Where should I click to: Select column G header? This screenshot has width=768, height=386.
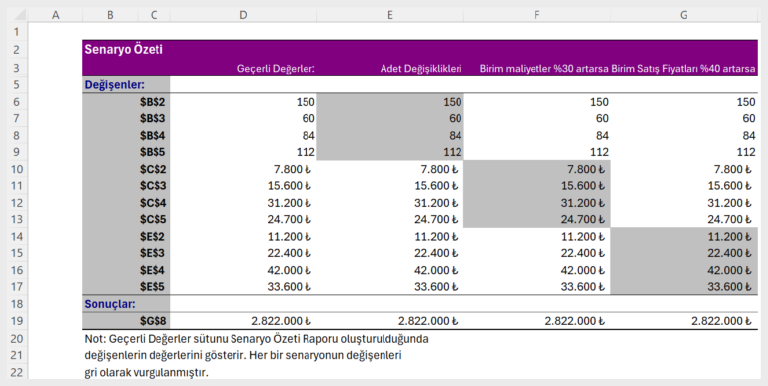(684, 15)
